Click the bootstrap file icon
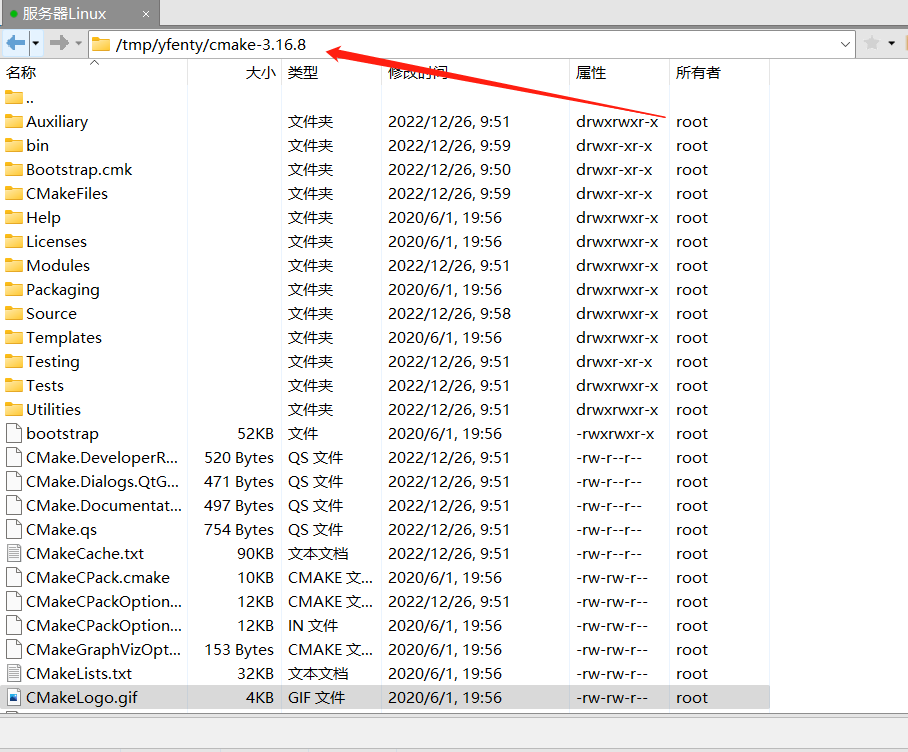Viewport: 908px width, 752px height. pyautogui.click(x=14, y=433)
